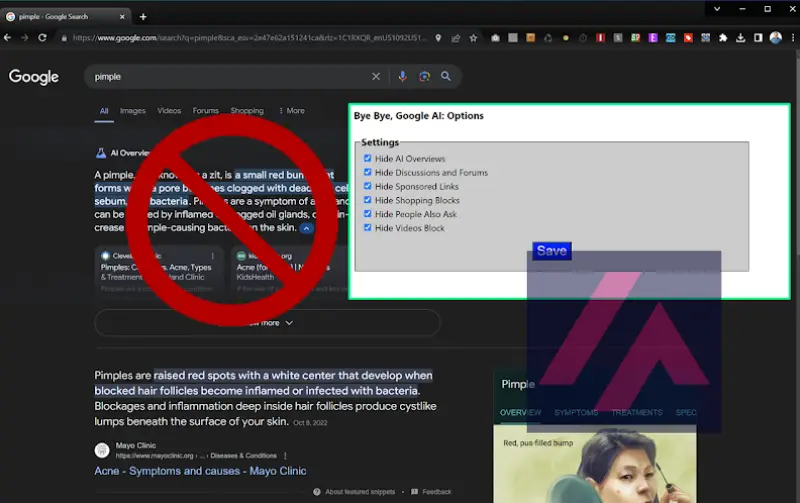Image resolution: width=800 pixels, height=503 pixels.
Task: Open options for Cleveland Clinic source card
Action: pos(213,256)
